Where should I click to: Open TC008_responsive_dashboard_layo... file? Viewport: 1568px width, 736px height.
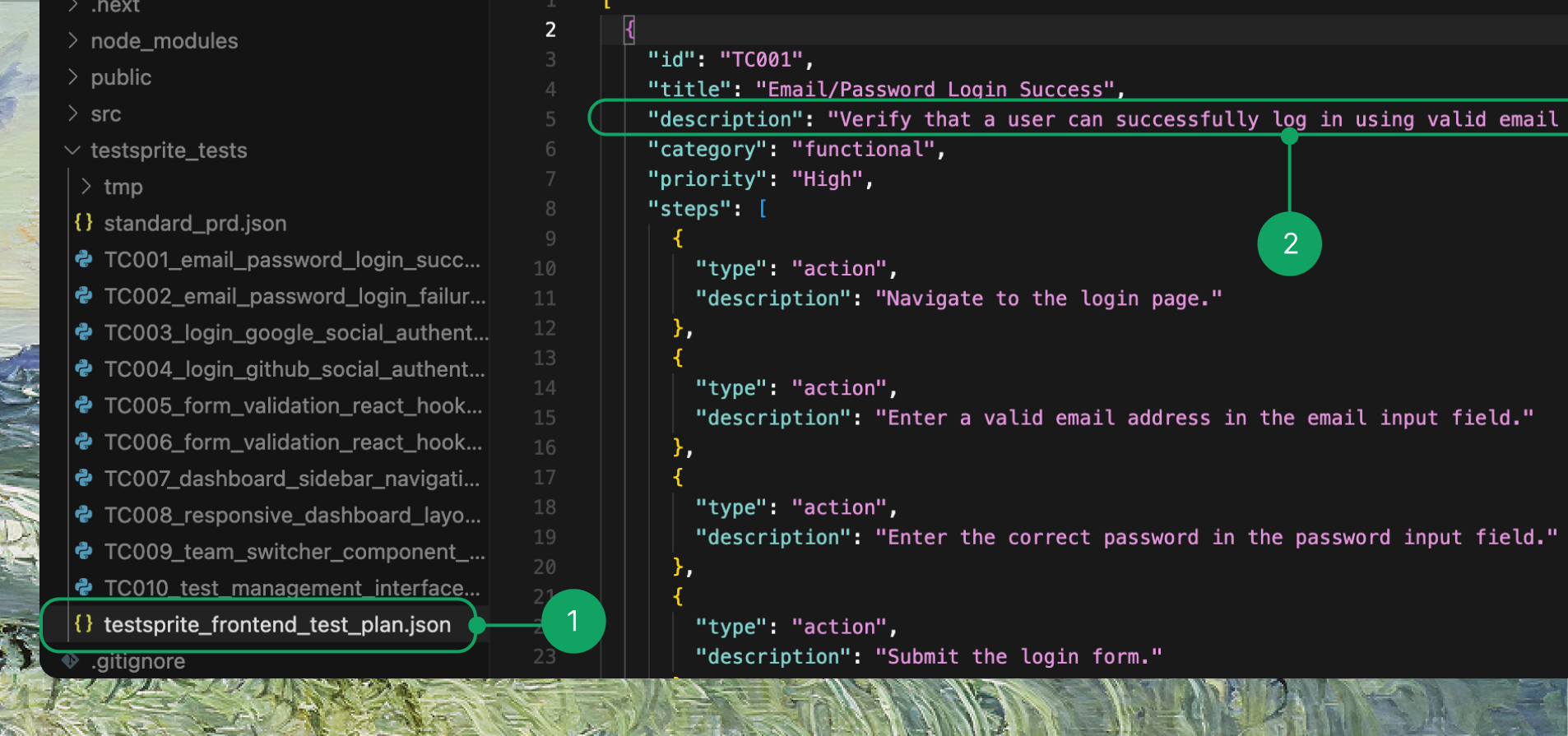[292, 515]
